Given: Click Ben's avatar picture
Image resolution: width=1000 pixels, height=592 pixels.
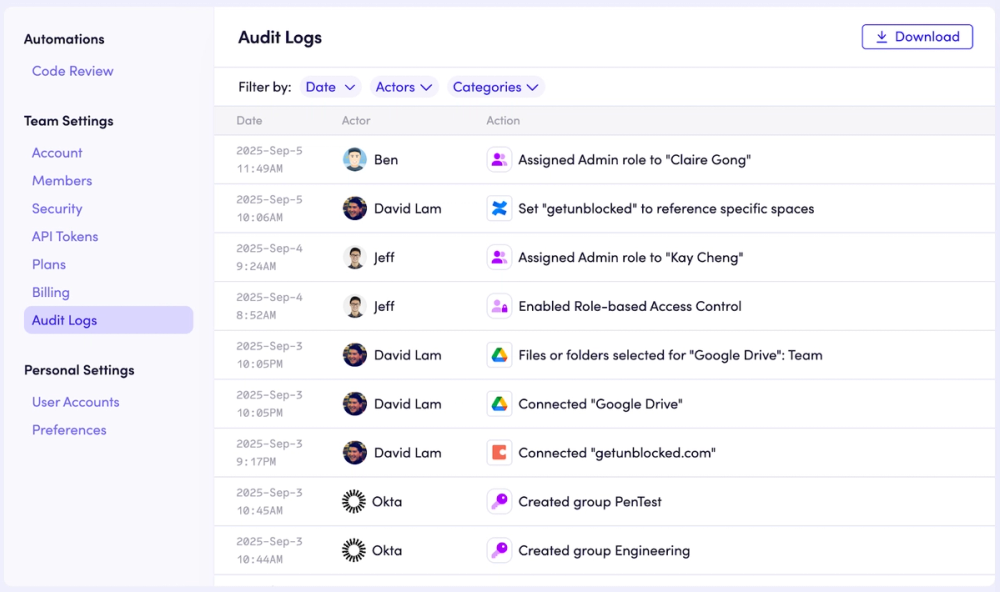Looking at the screenshot, I should click(x=355, y=159).
